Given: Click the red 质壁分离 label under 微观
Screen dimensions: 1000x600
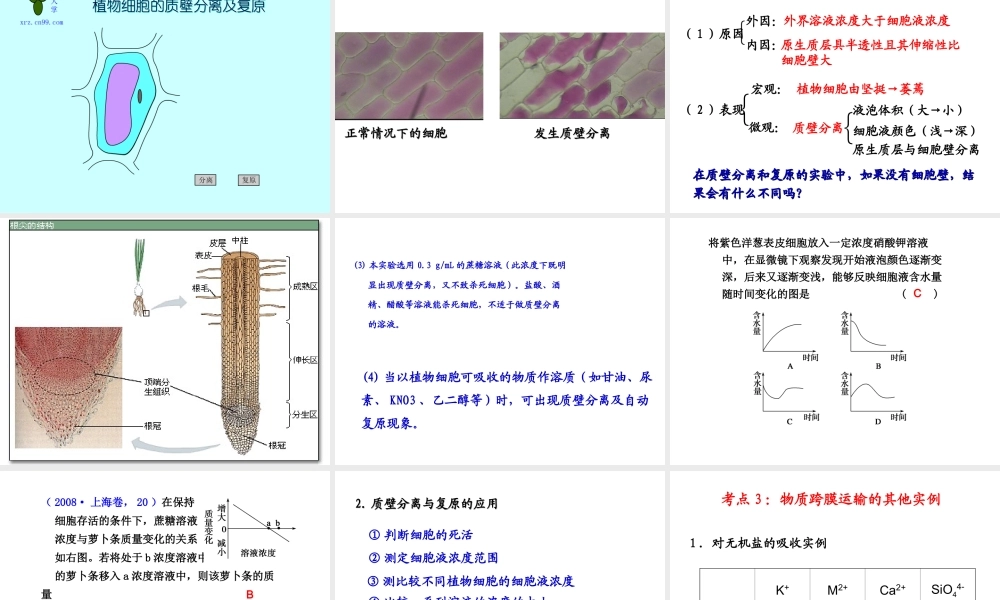Looking at the screenshot, I should pyautogui.click(x=818, y=128).
